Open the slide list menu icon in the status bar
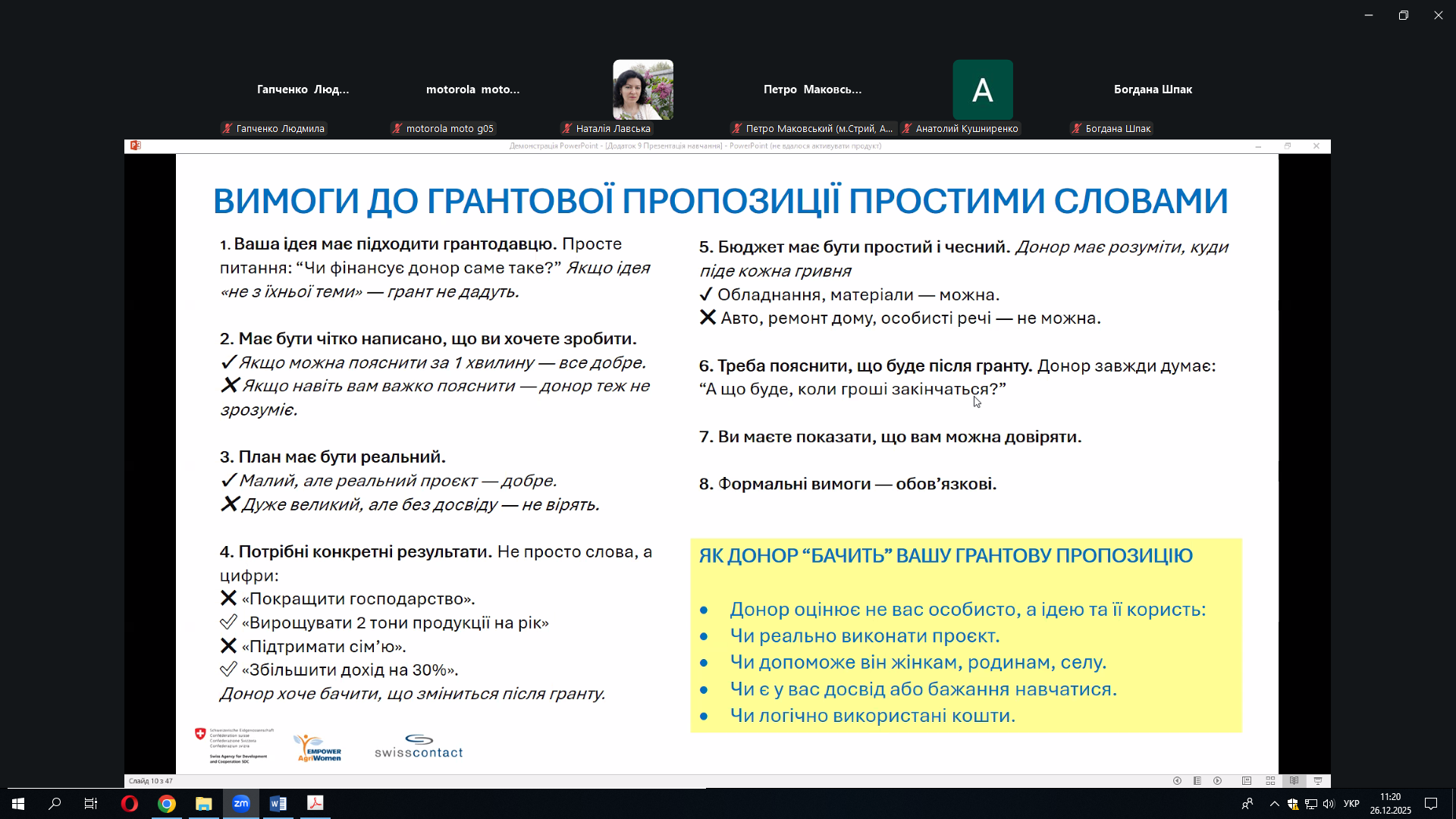1456x819 pixels. pos(1197,781)
